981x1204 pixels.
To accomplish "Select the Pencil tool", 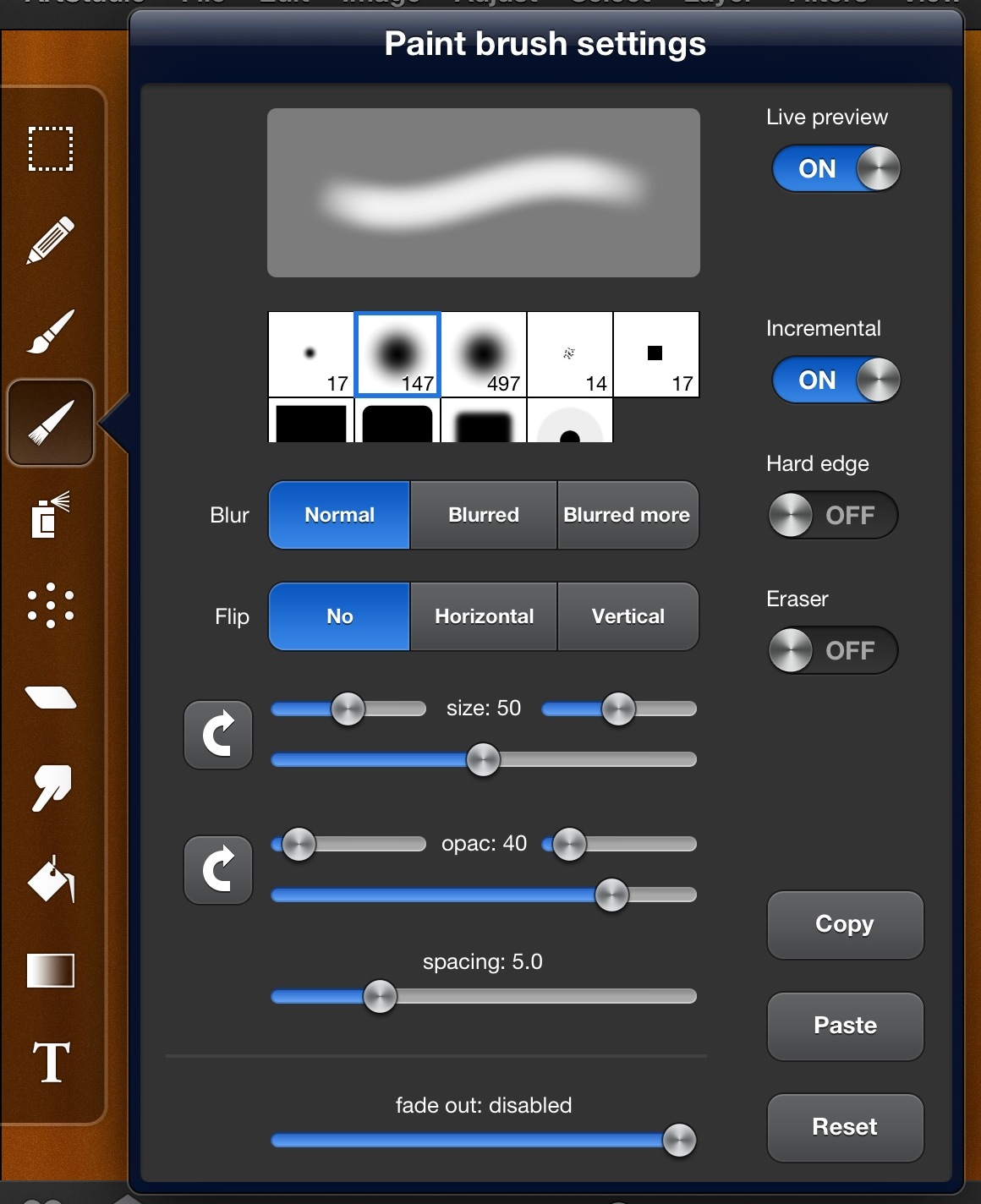I will (x=51, y=240).
